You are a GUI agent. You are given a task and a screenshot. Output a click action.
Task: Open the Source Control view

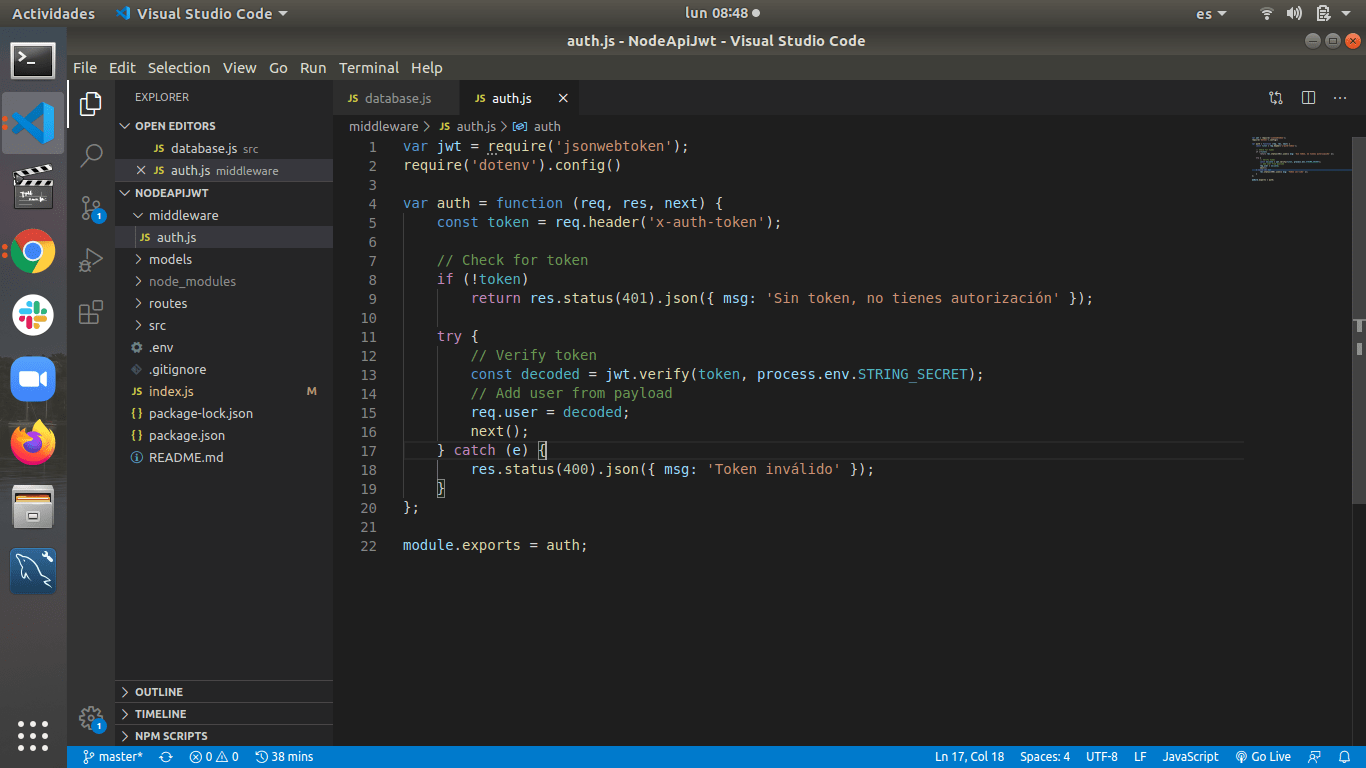[x=91, y=207]
